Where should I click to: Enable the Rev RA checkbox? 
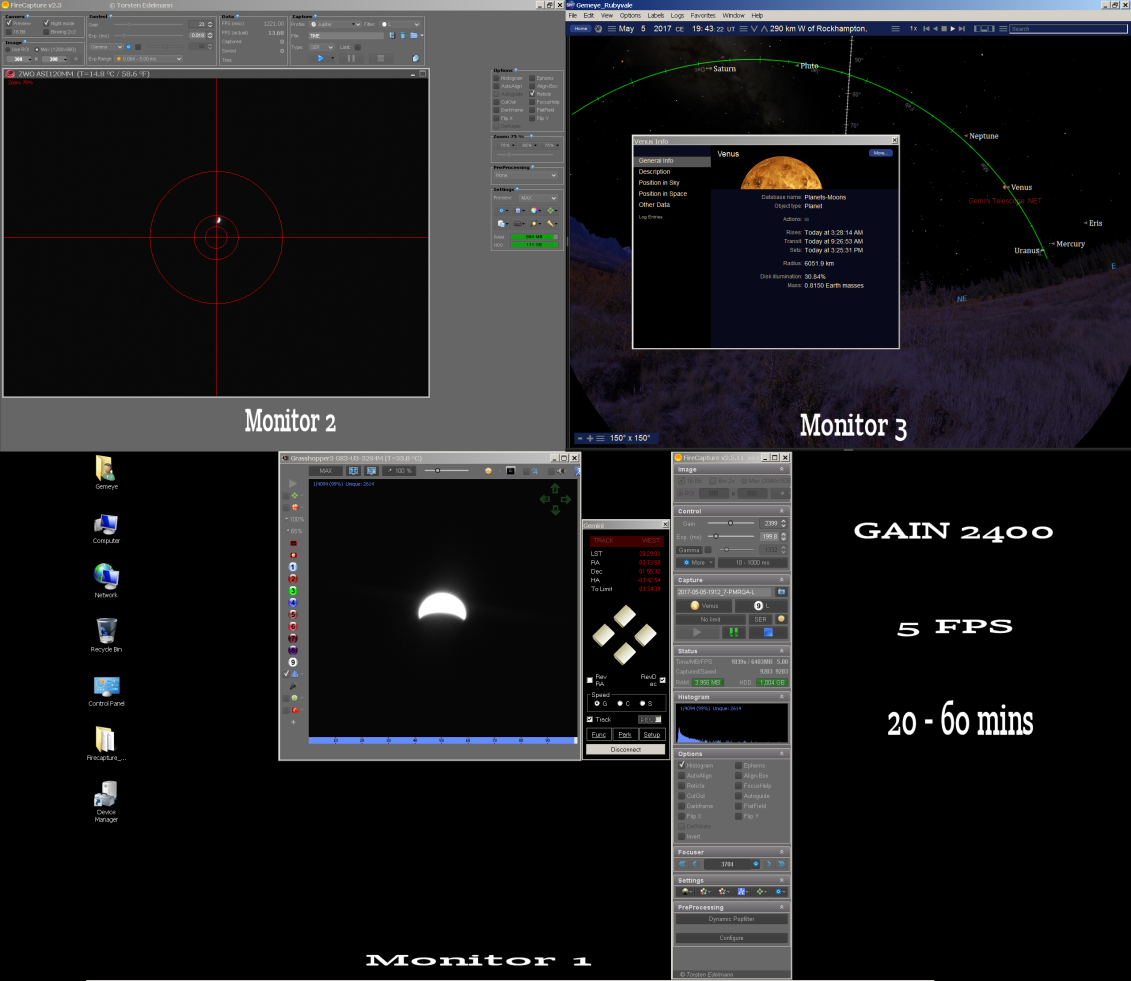[x=590, y=680]
